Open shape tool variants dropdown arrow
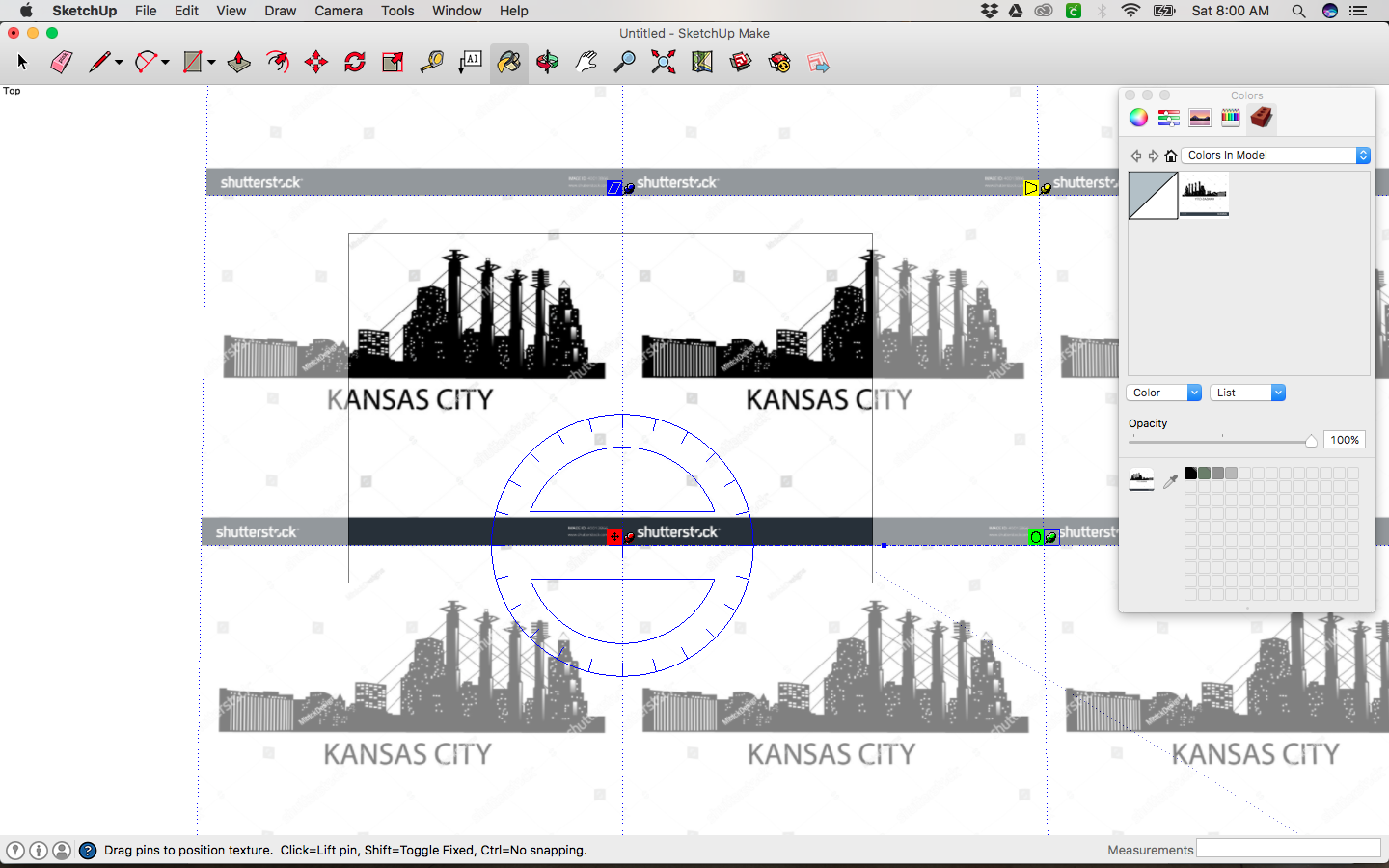Viewport: 1389px width, 868px height. (x=211, y=63)
